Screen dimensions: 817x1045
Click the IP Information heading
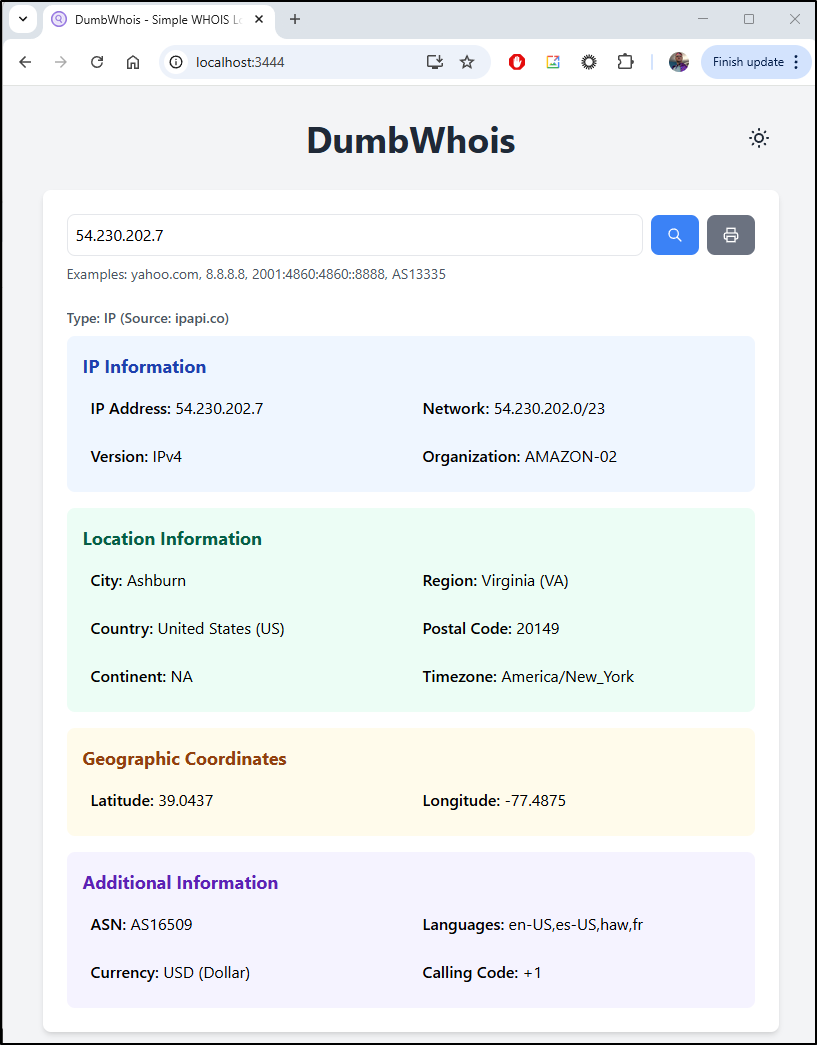point(145,367)
